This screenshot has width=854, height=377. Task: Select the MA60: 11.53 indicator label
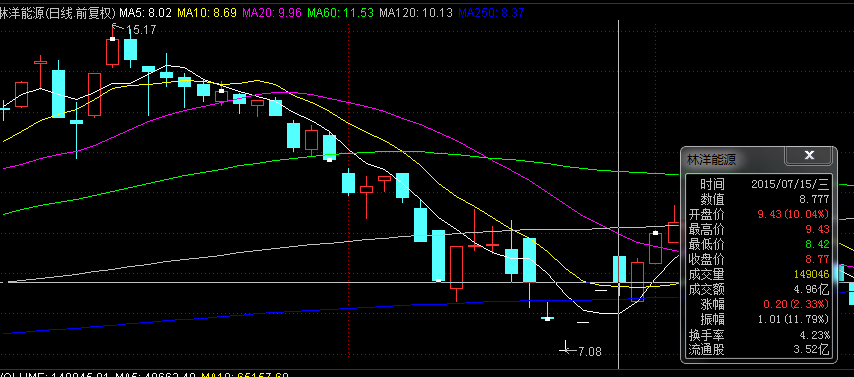pos(340,13)
